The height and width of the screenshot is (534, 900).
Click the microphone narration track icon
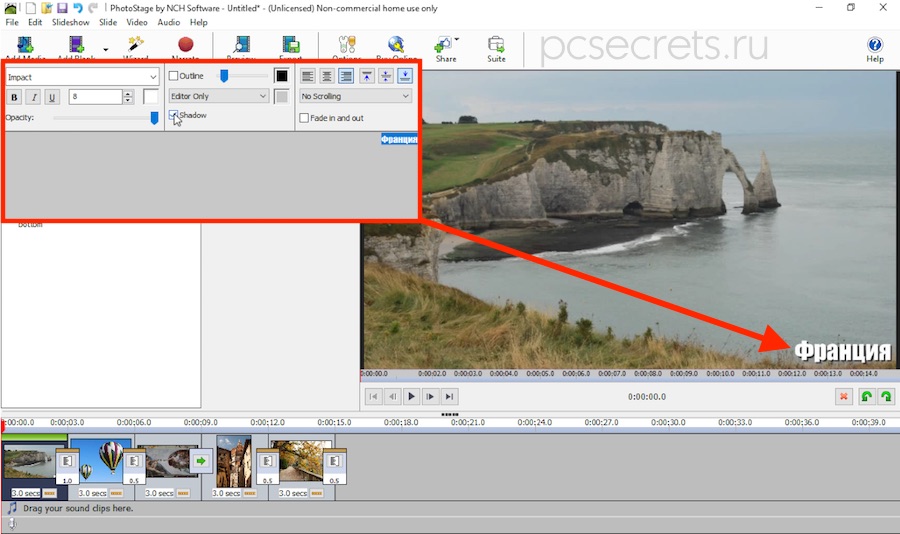click(12, 524)
